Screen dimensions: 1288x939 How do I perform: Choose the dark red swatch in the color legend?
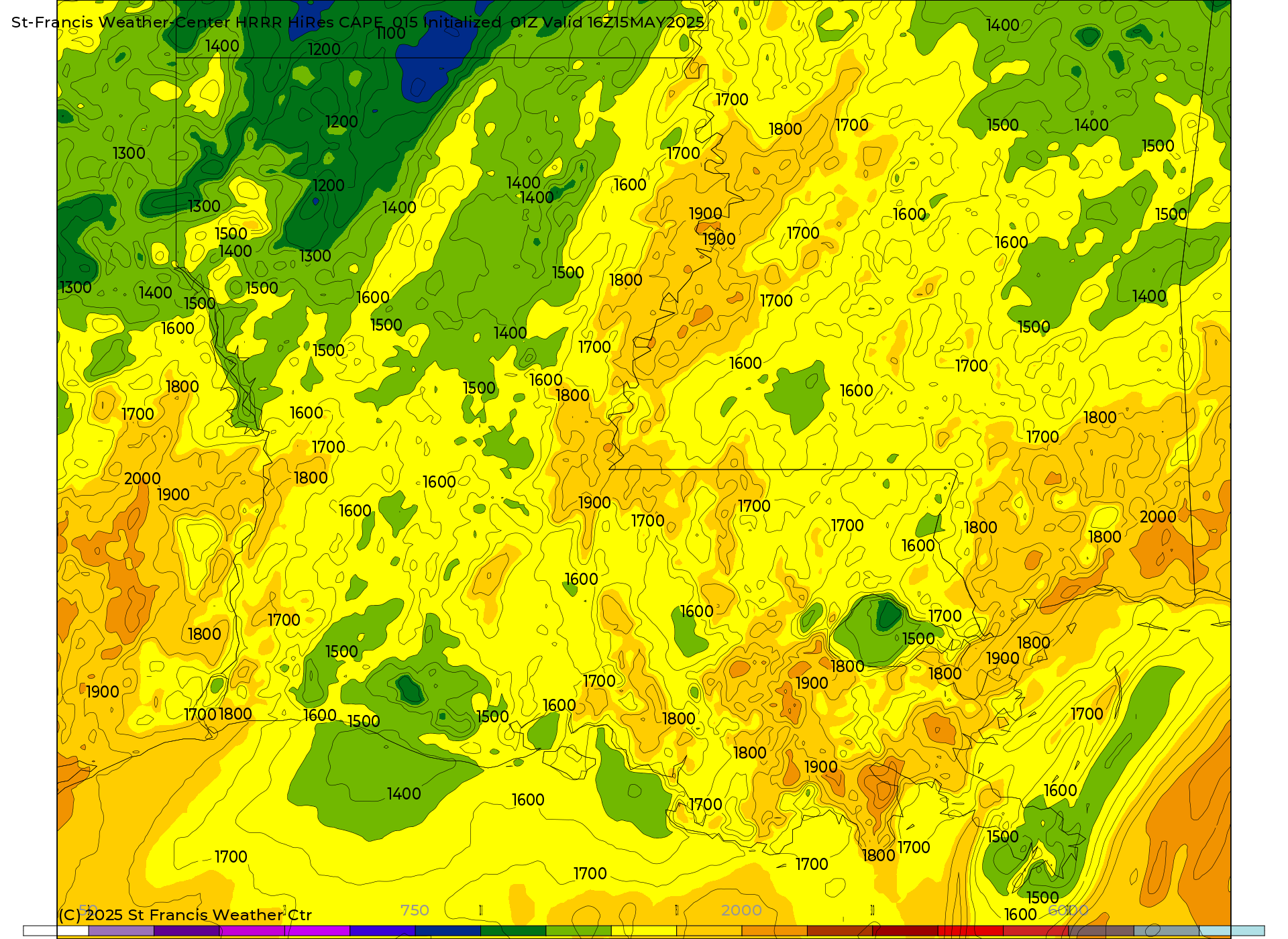pyautogui.click(x=905, y=931)
